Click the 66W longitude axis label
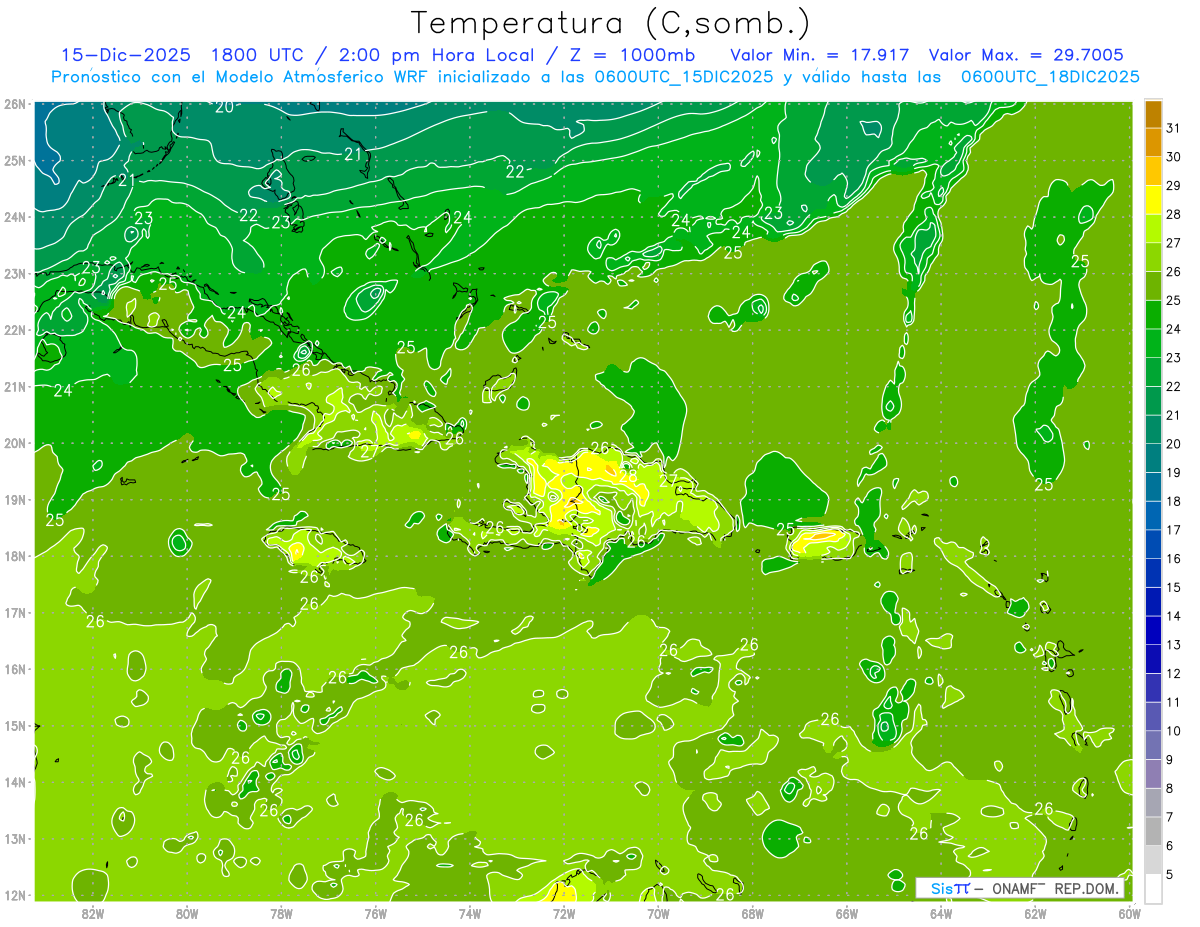 point(847,912)
